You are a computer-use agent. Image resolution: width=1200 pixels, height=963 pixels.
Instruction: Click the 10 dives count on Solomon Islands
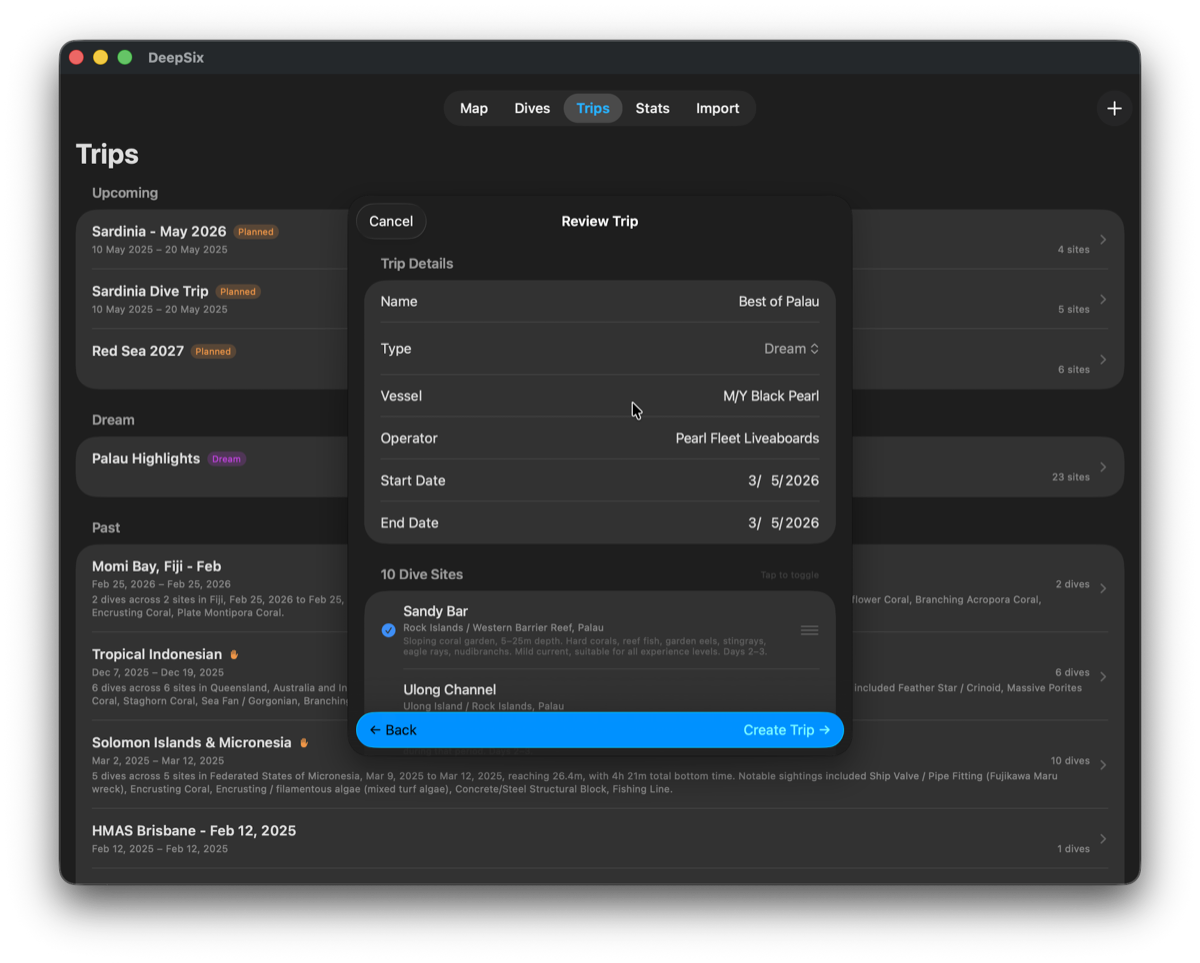1070,761
